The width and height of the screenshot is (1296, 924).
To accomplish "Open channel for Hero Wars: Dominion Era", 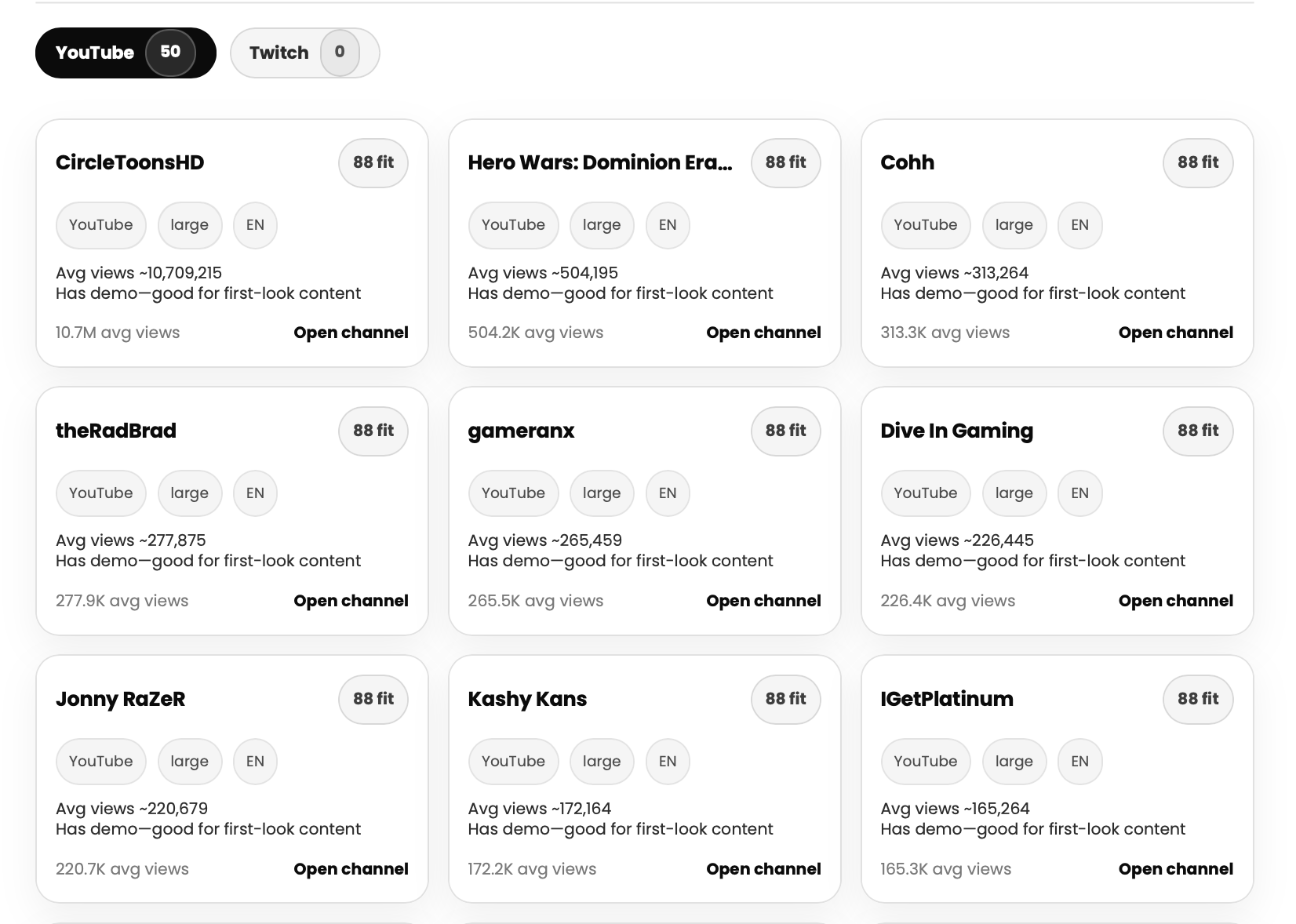I will [763, 332].
